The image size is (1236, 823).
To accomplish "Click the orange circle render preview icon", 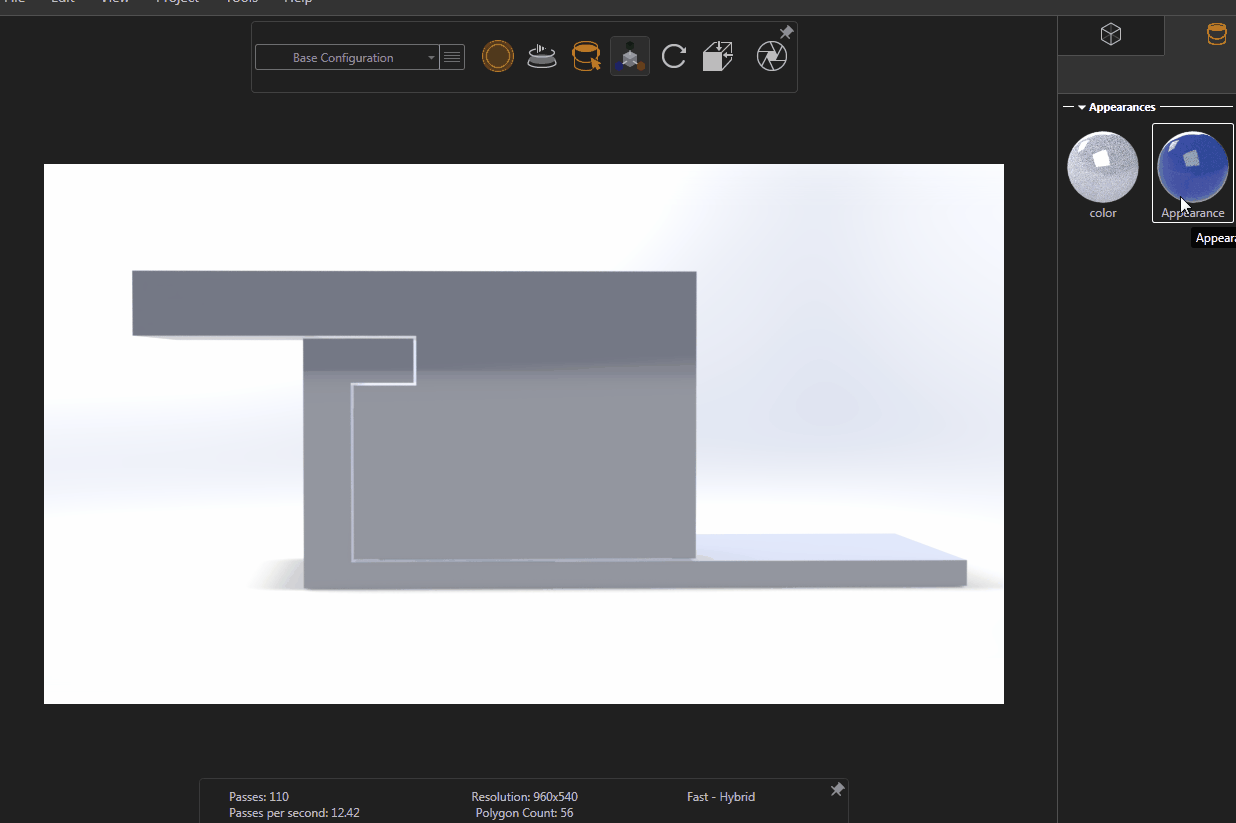I will [x=498, y=56].
